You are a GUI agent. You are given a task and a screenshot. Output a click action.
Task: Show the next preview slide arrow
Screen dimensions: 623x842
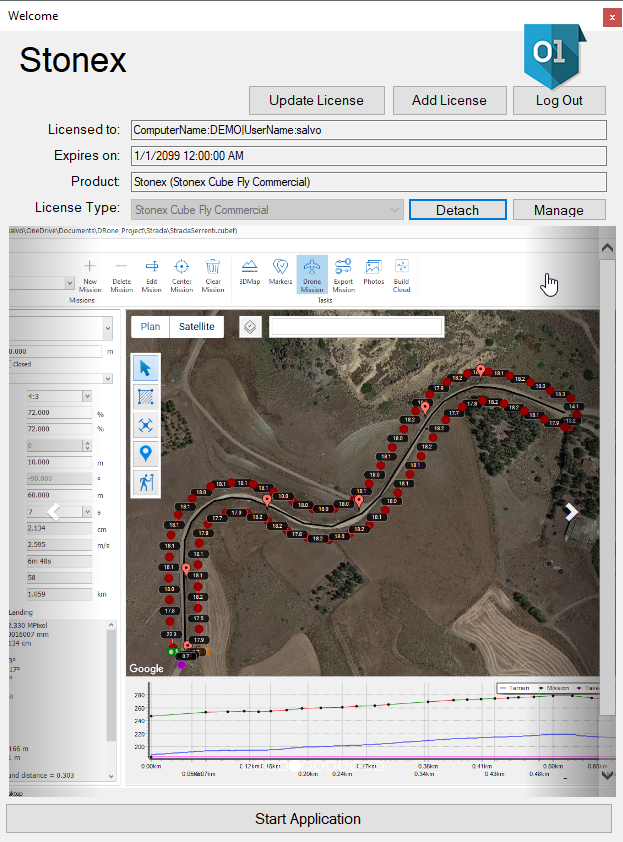[571, 512]
